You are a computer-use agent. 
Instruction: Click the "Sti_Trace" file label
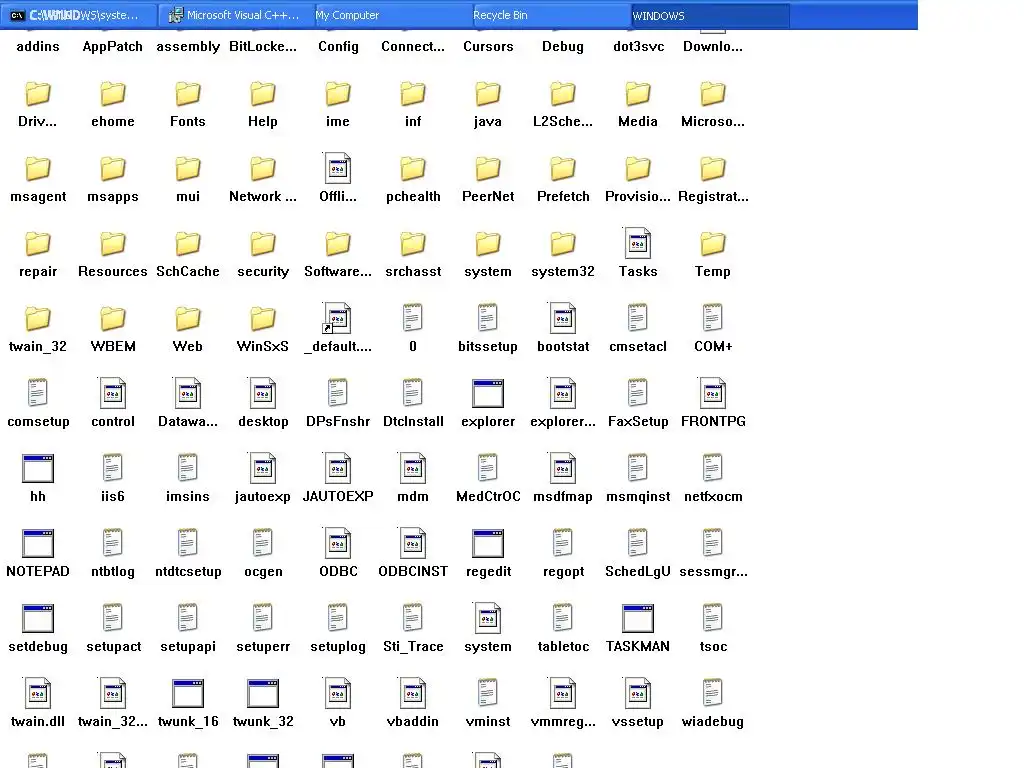point(413,647)
